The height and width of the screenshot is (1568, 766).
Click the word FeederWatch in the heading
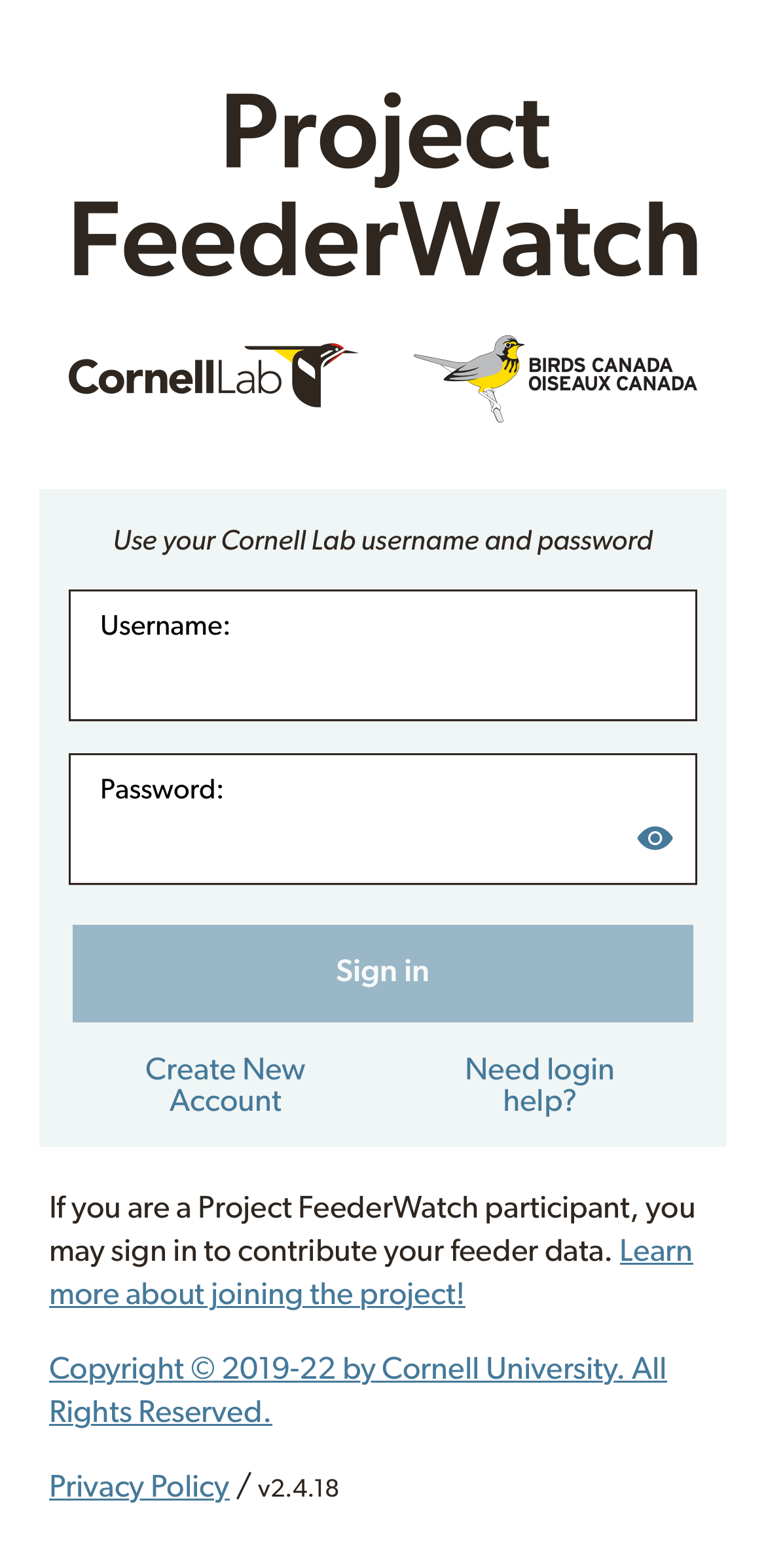tap(385, 240)
